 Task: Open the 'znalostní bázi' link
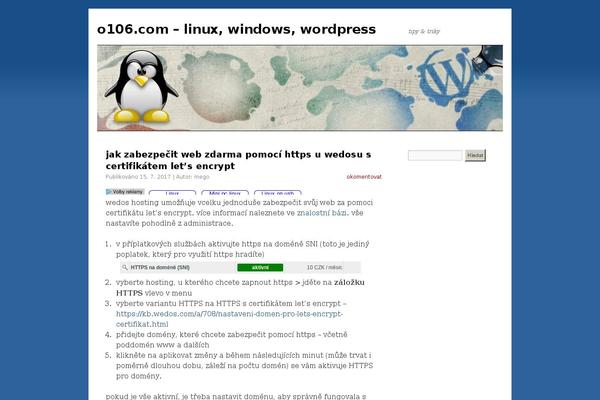321,213
